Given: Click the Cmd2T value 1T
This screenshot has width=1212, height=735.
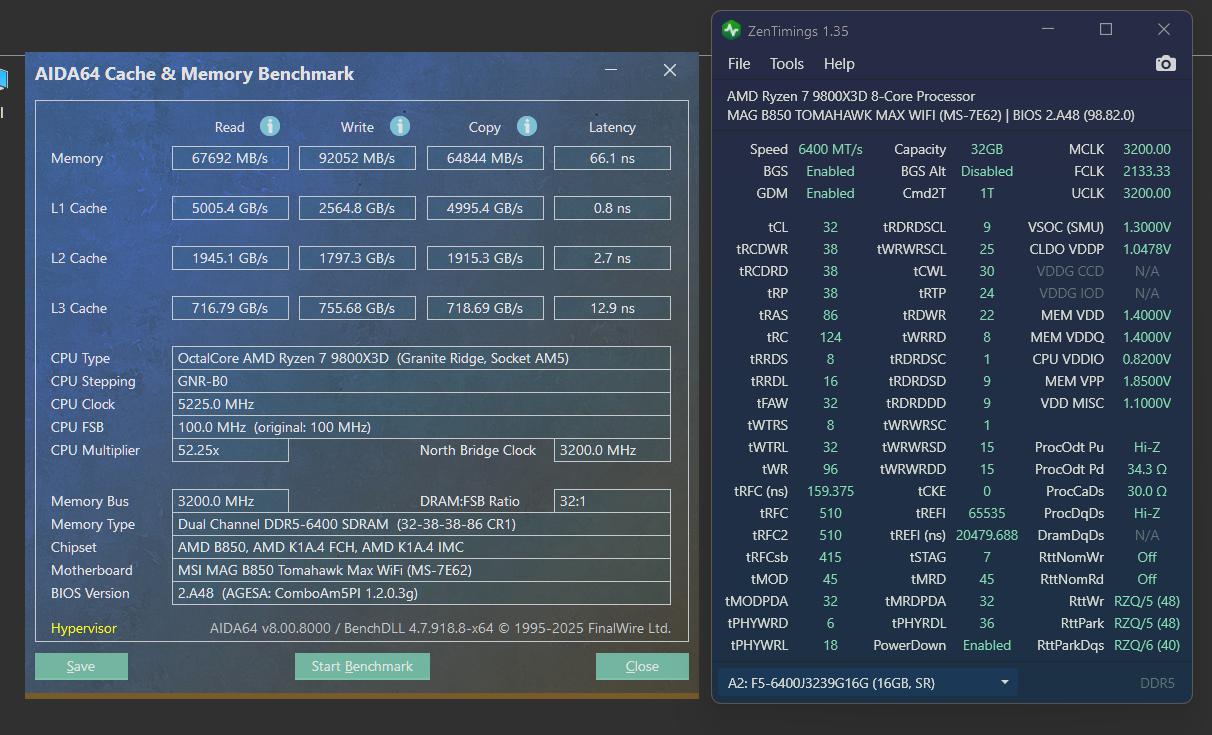Looking at the screenshot, I should pyautogui.click(x=987, y=193).
